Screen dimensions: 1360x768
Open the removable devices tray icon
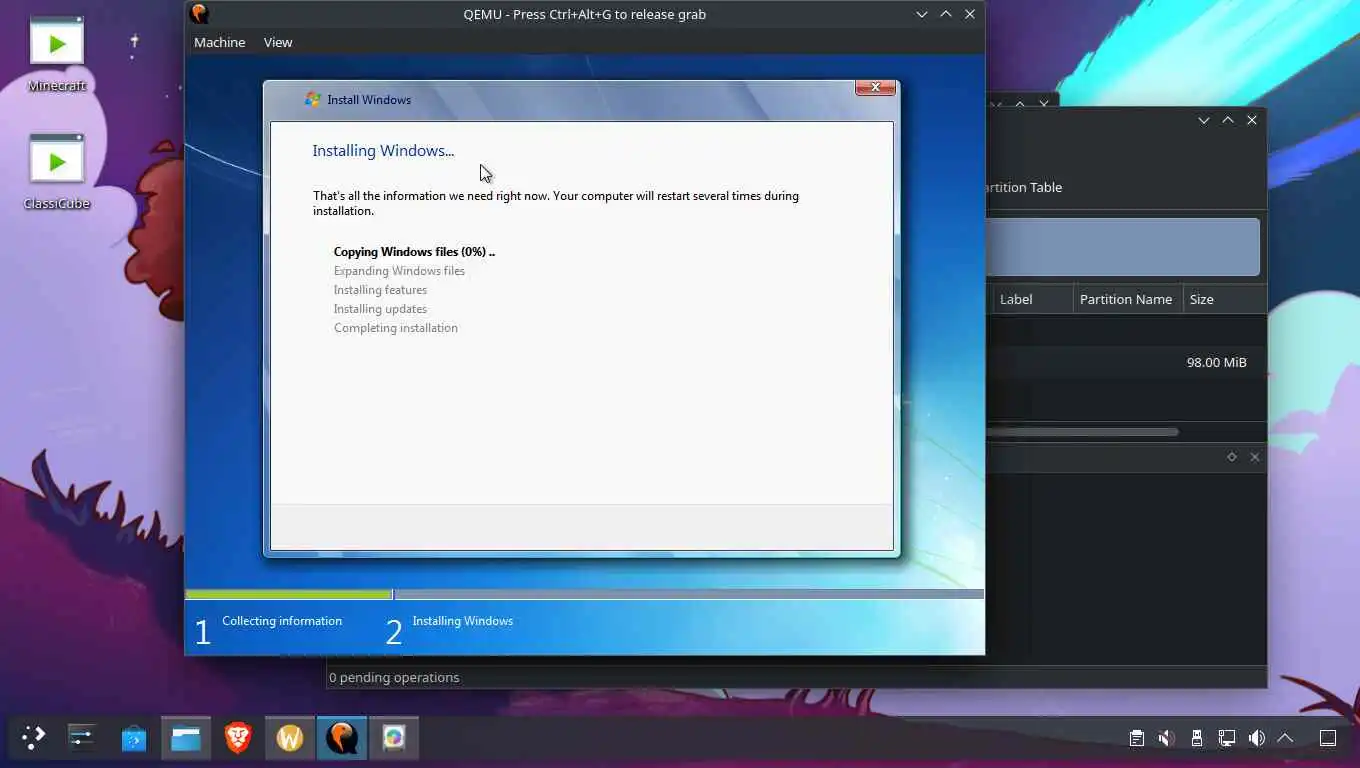(1196, 738)
